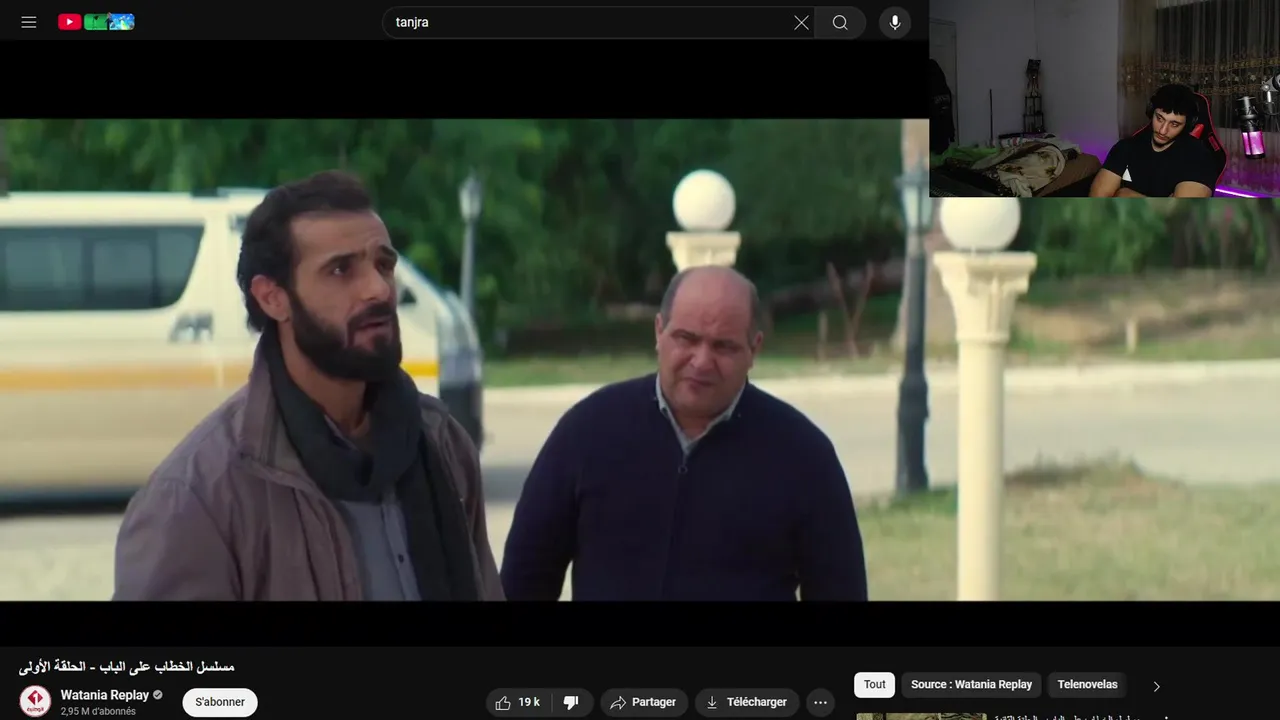Open the Watania Replay channel avatar
This screenshot has width=1280, height=720.
coord(35,701)
